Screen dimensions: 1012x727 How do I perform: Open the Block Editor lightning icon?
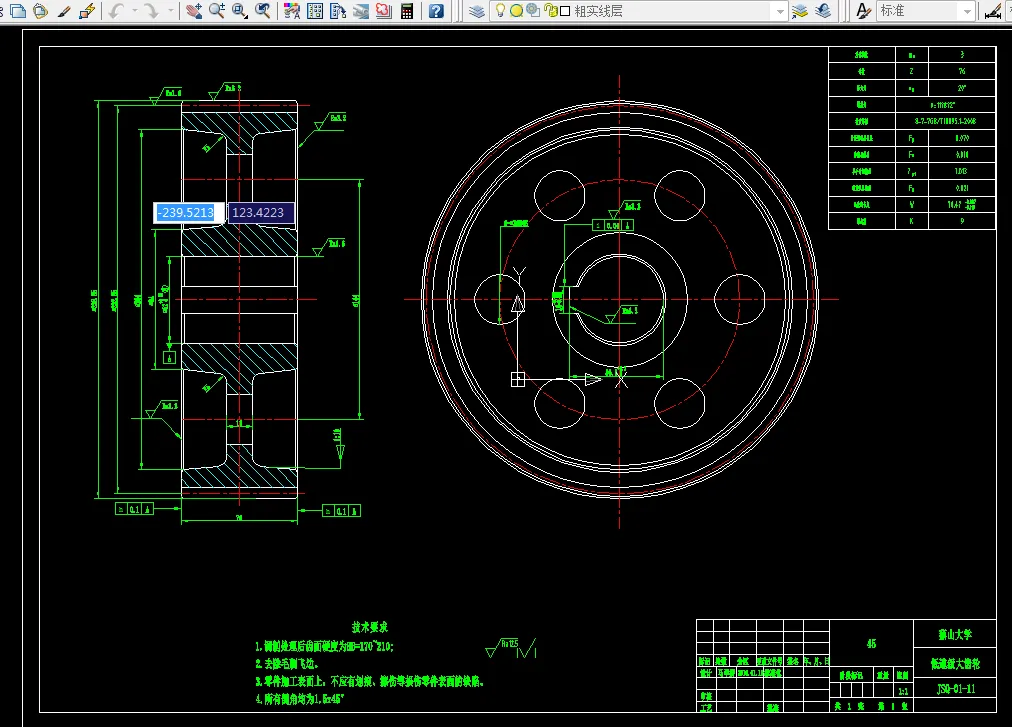coord(87,11)
